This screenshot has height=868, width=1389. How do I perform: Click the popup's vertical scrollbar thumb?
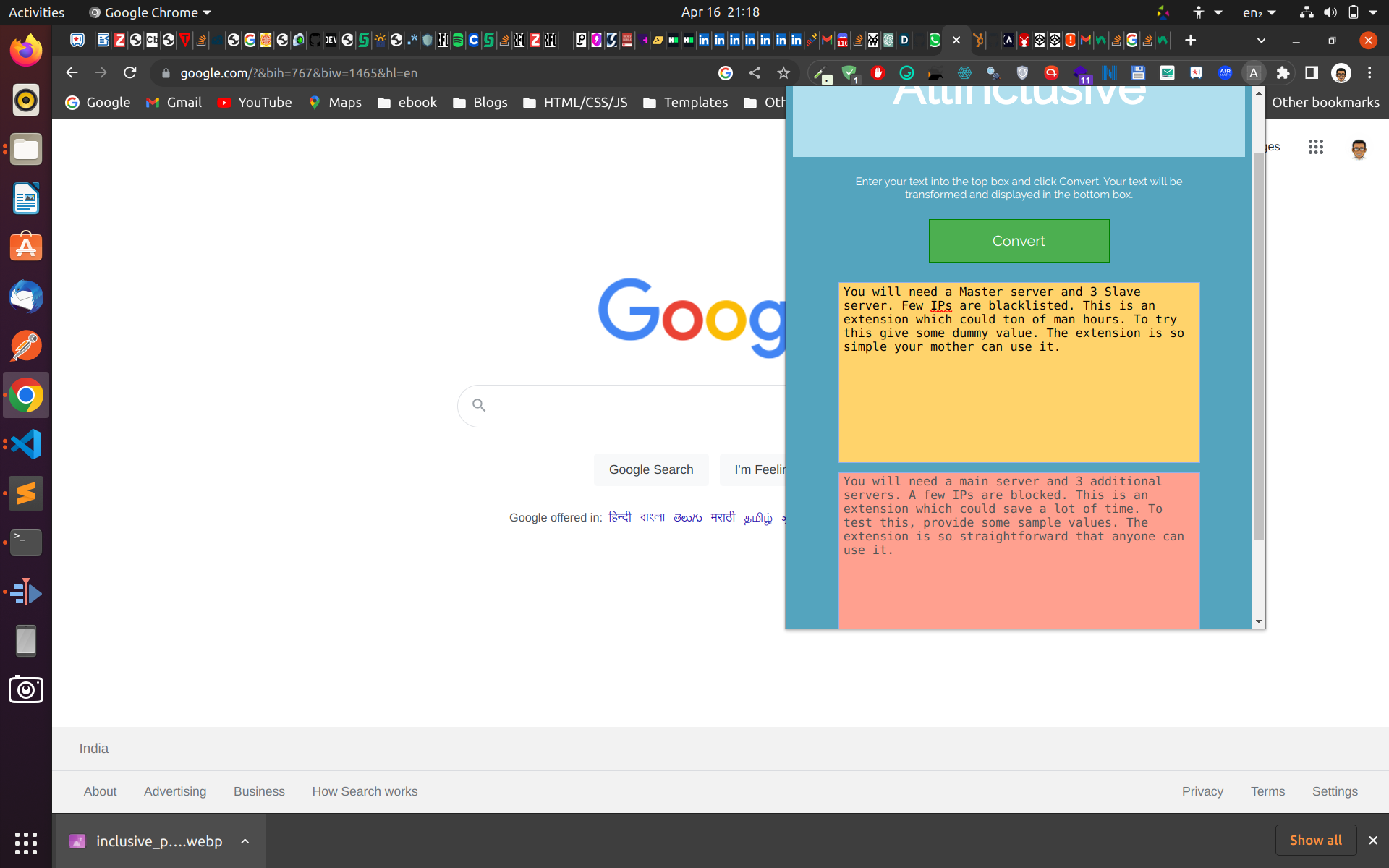pyautogui.click(x=1259, y=347)
